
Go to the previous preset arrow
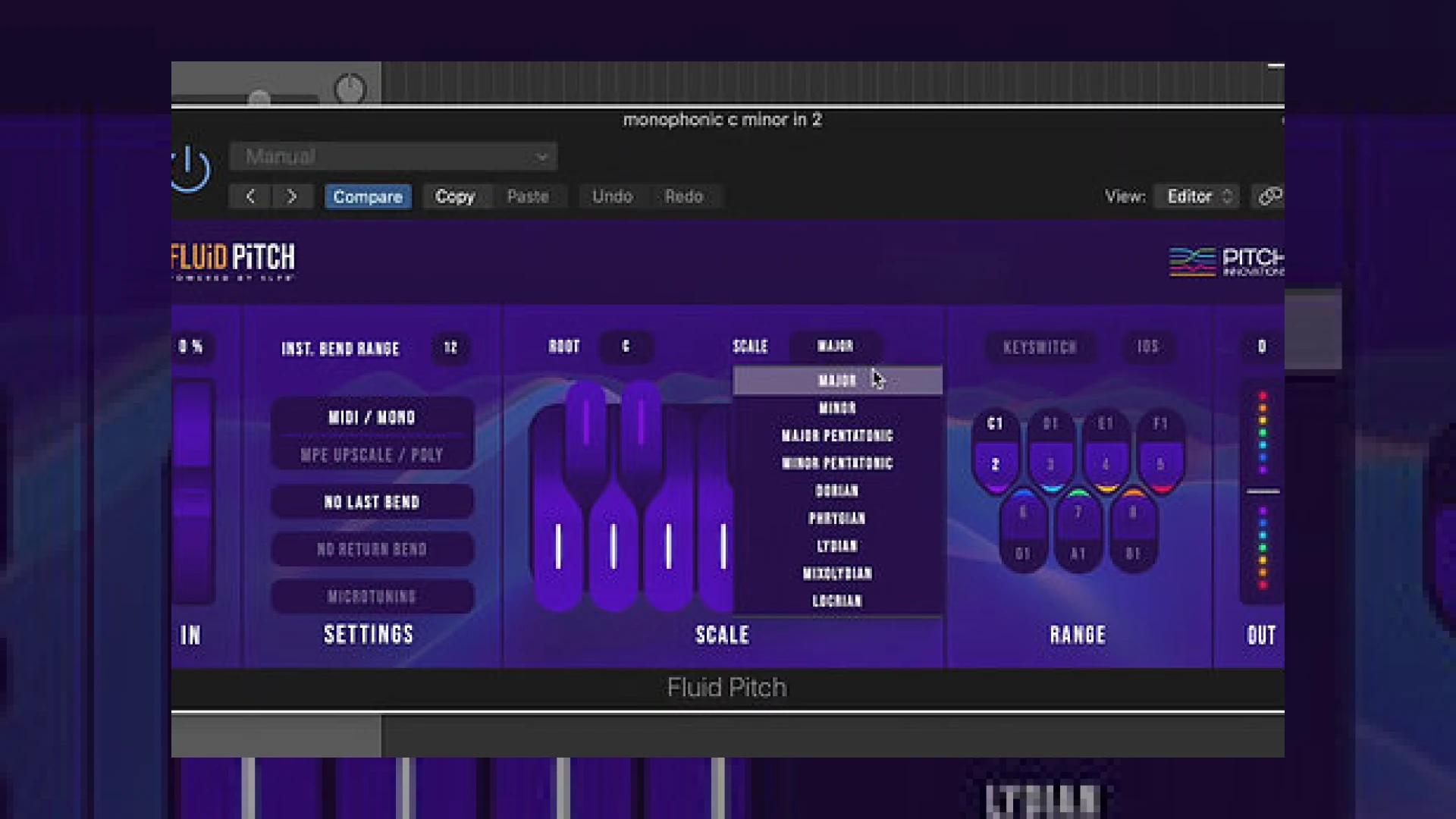pos(250,196)
